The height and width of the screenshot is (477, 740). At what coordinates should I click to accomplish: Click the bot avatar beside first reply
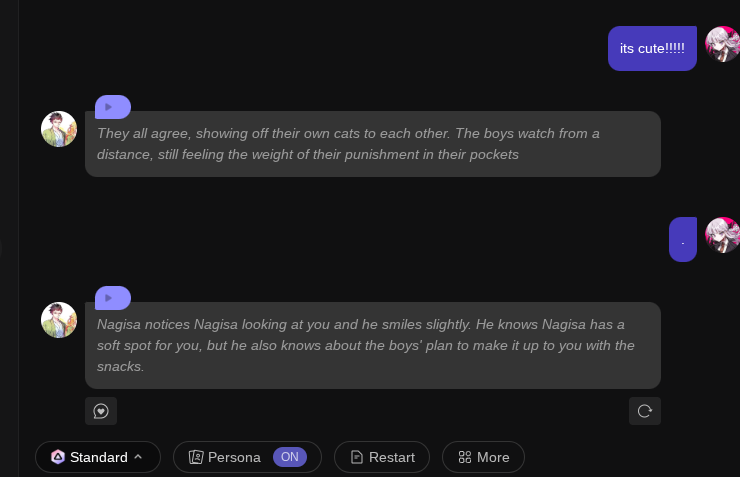(x=59, y=129)
